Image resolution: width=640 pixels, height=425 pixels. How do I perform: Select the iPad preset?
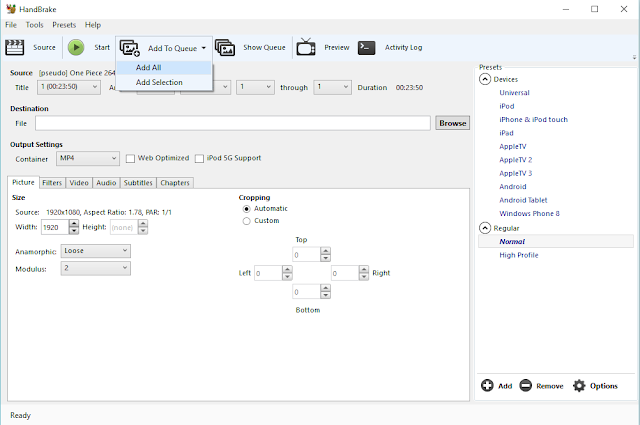click(x=506, y=133)
